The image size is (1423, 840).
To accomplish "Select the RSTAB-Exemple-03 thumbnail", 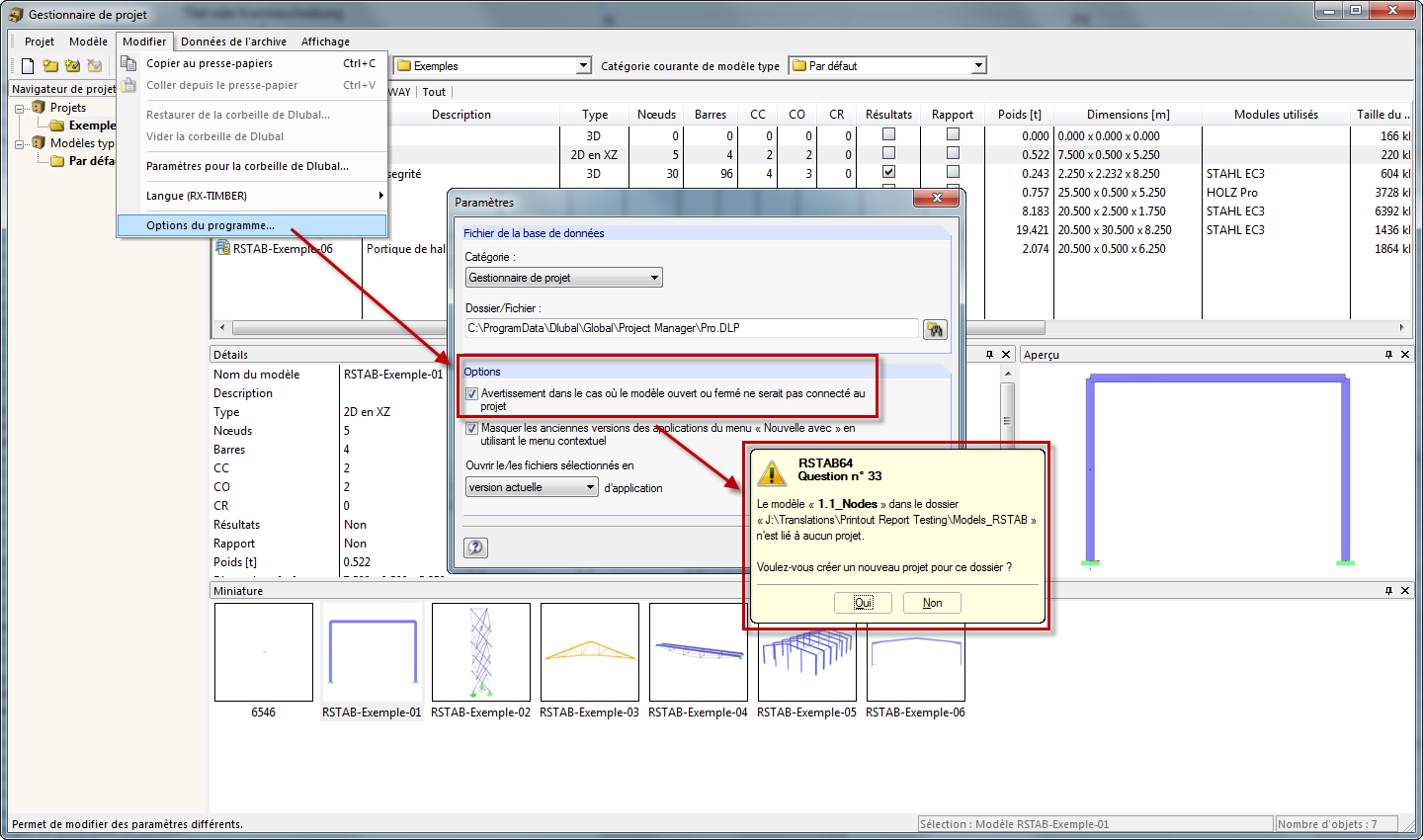I will pos(590,652).
